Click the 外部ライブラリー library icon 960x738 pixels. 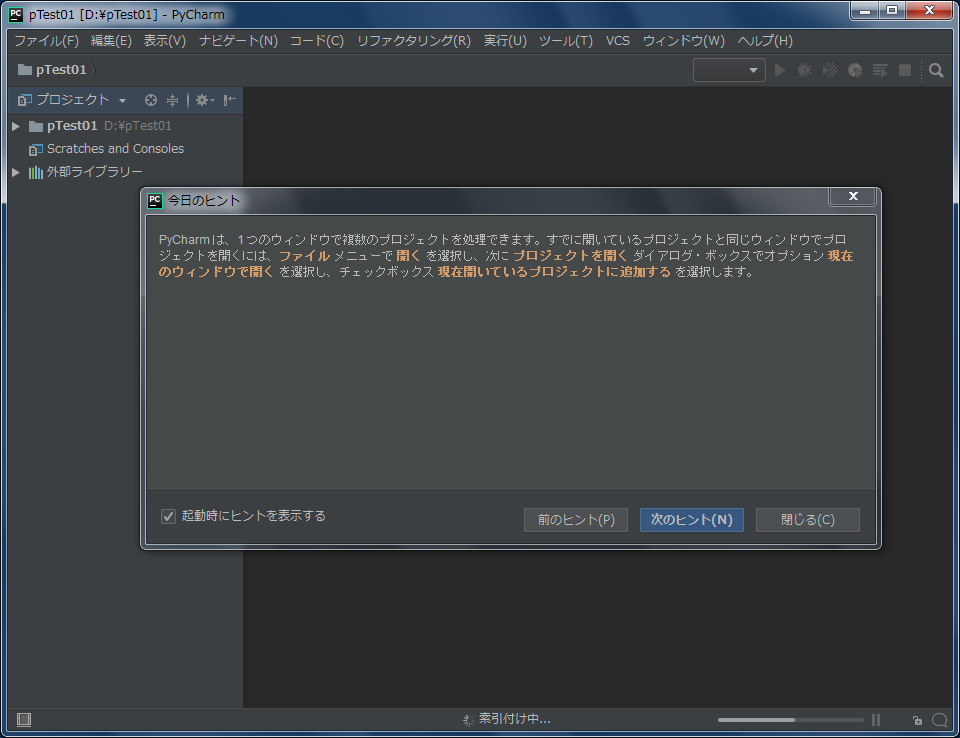(x=36, y=172)
